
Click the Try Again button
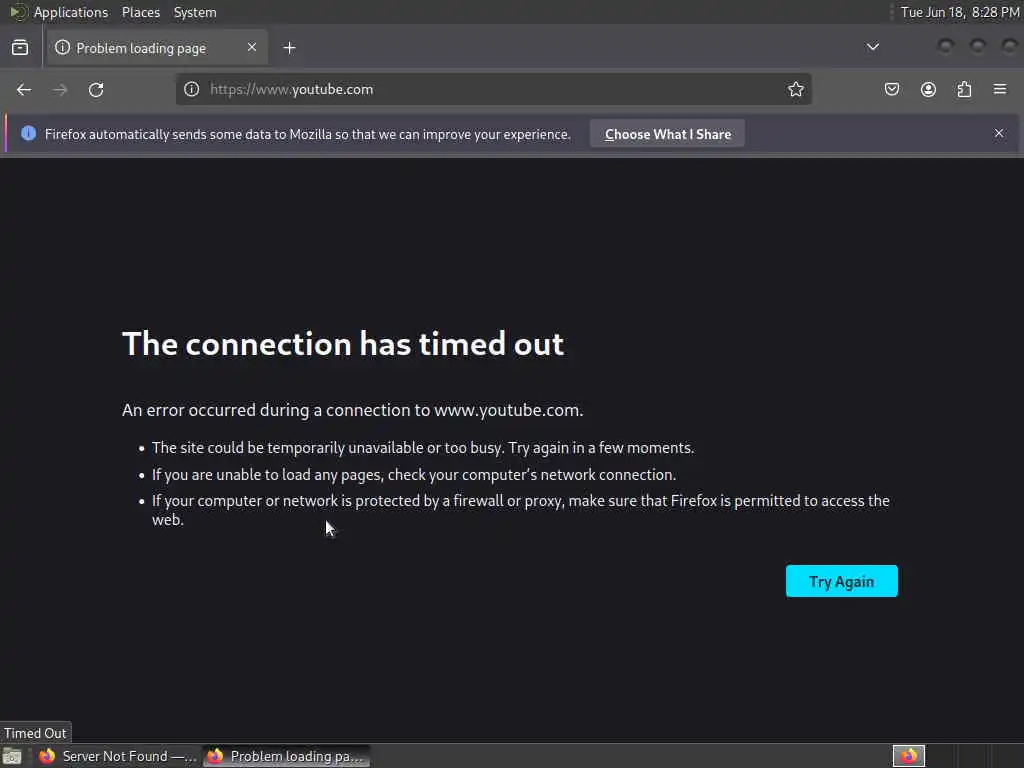point(841,581)
